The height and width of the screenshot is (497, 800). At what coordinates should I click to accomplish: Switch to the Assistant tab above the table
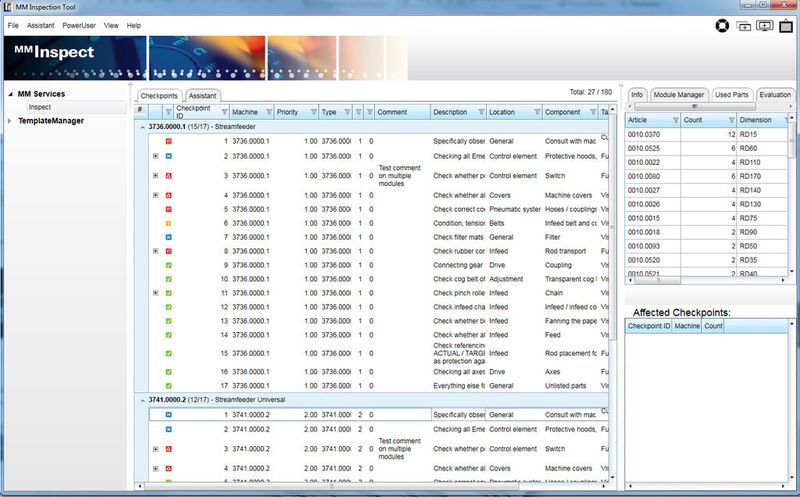[x=203, y=96]
